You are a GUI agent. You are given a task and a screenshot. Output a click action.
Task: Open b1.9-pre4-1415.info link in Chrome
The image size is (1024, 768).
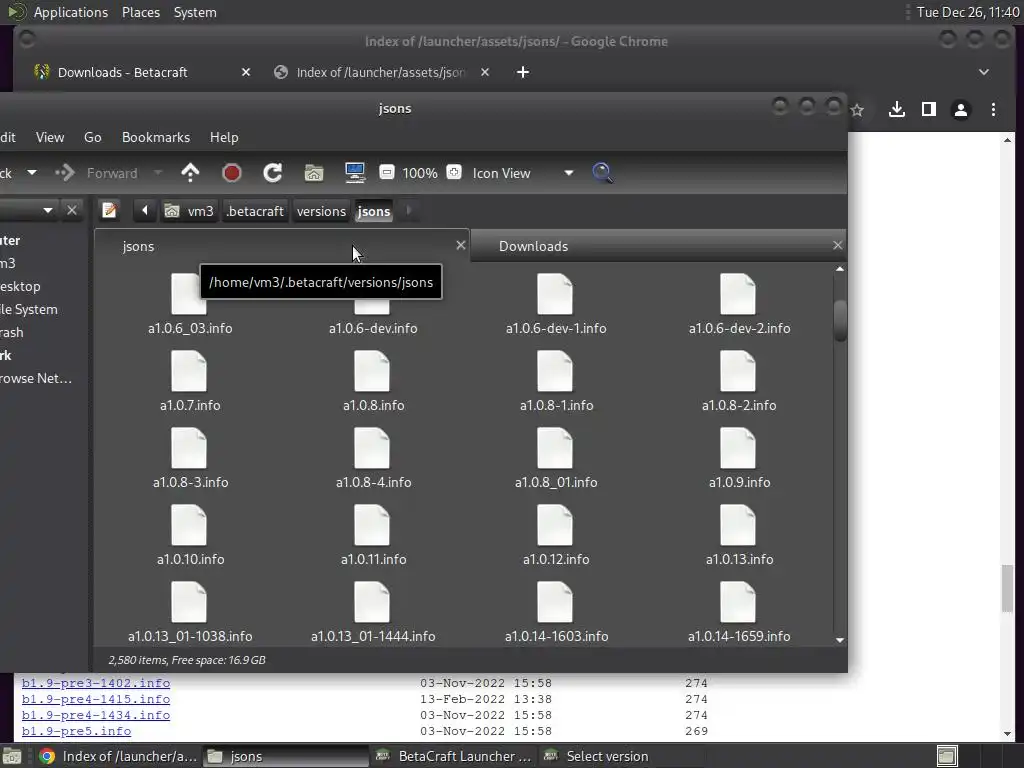pos(96,699)
